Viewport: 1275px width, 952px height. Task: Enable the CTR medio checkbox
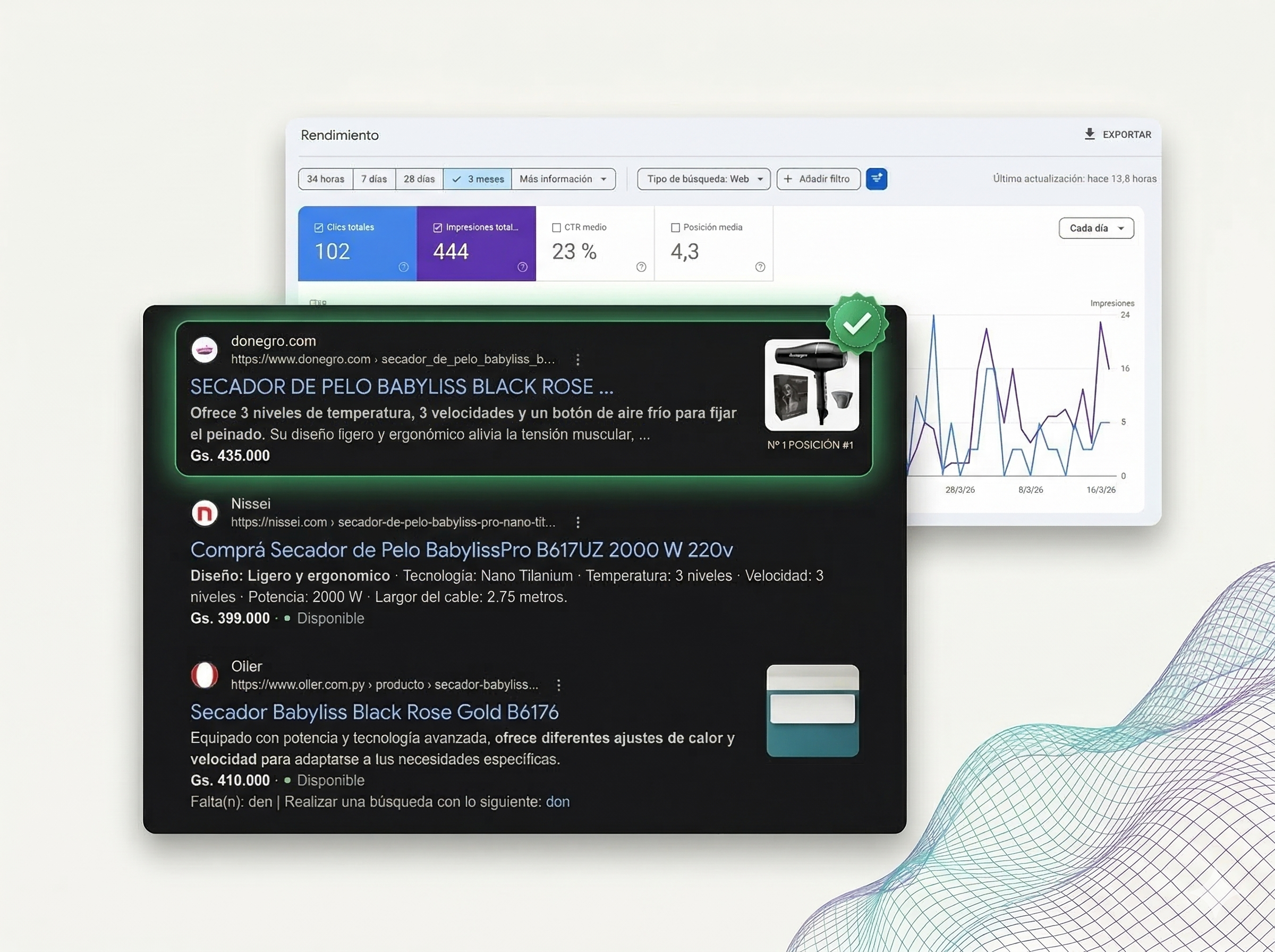pos(557,227)
